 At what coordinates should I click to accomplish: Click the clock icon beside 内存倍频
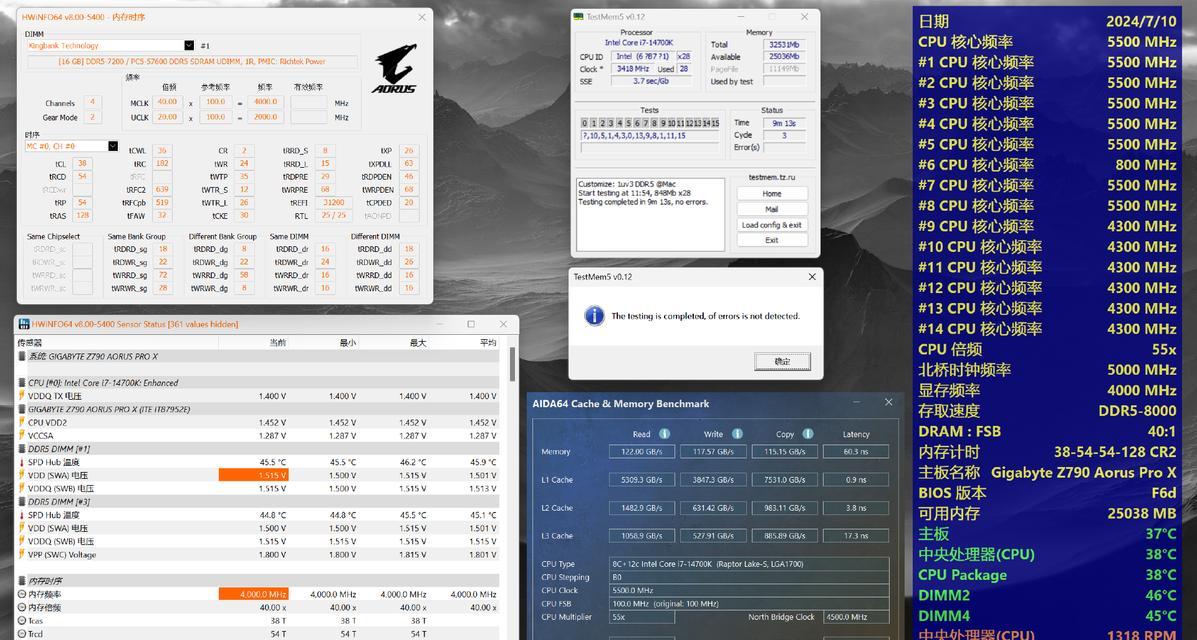pos(21,607)
